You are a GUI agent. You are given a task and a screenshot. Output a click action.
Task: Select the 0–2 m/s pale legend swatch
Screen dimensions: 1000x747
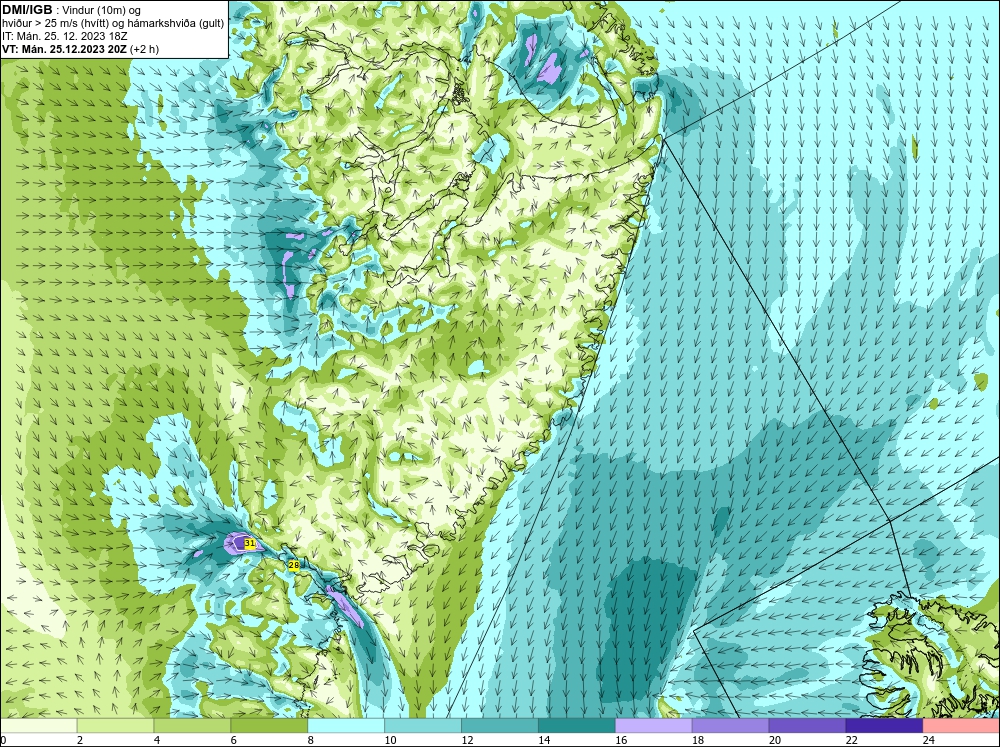[38, 726]
